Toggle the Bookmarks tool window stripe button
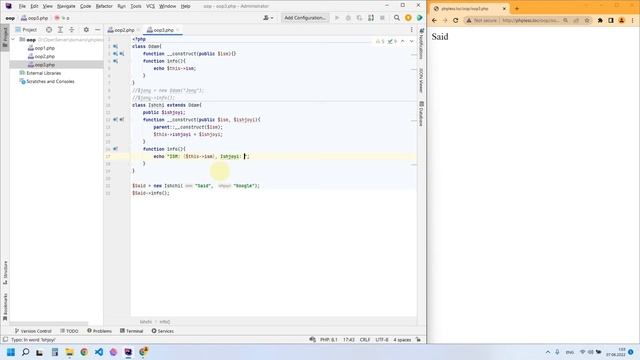 click(5, 307)
